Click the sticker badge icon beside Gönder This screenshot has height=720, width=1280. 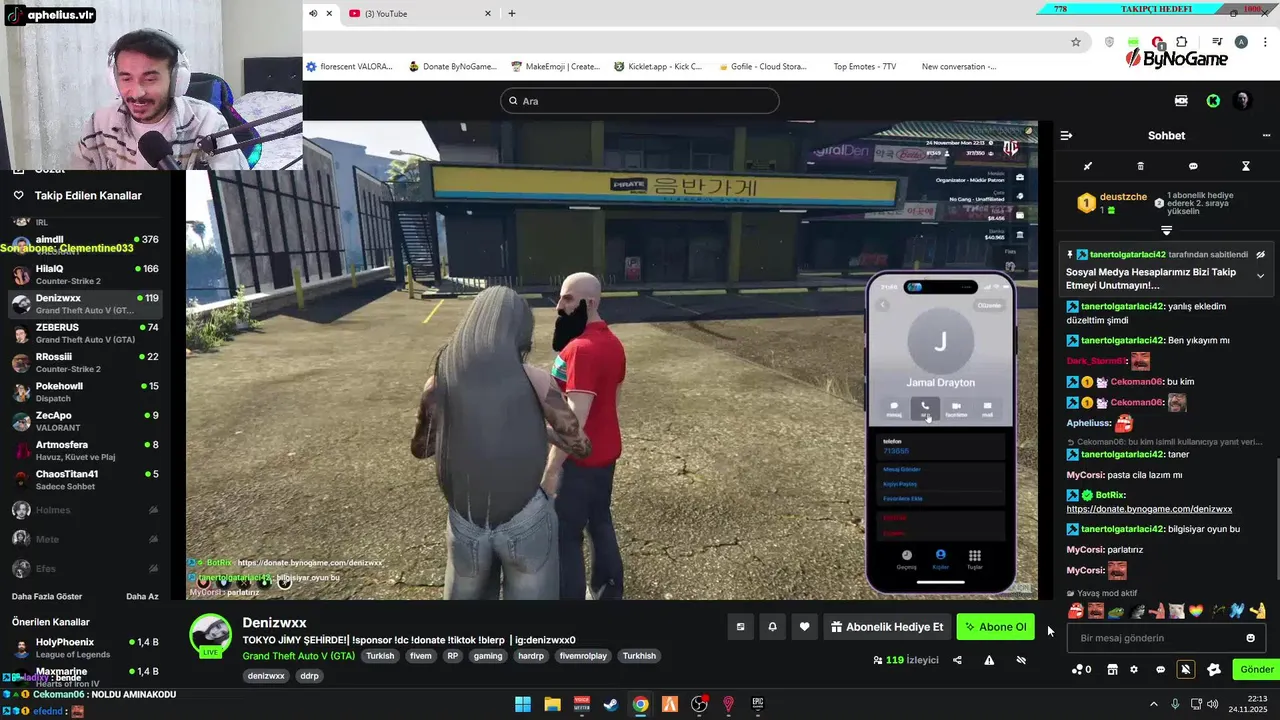click(x=1214, y=670)
